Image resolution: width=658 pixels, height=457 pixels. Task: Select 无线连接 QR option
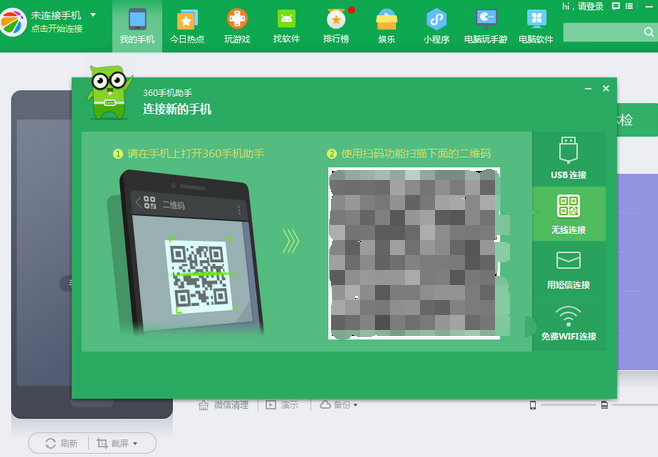pos(569,214)
